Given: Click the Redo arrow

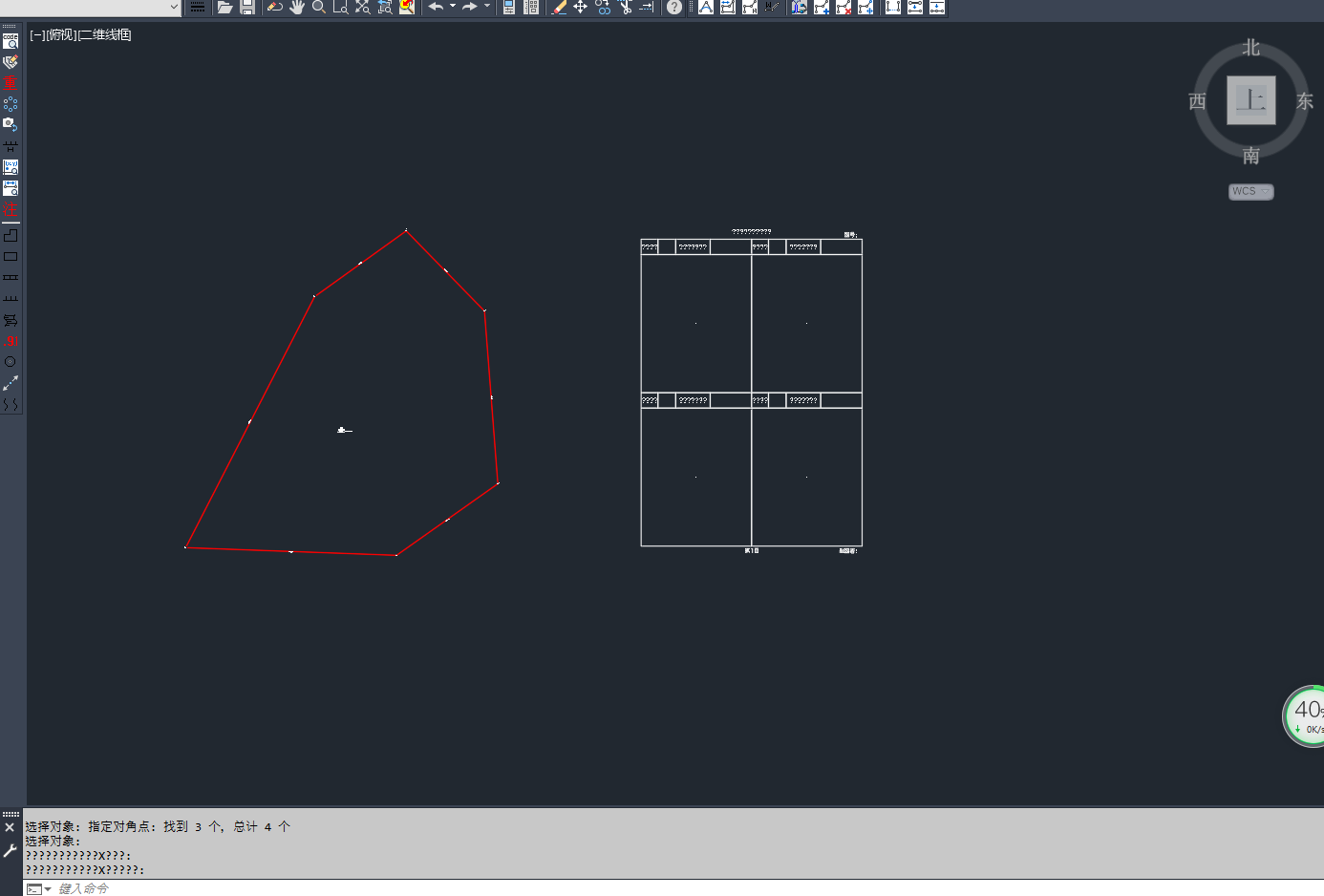Looking at the screenshot, I should point(470,7).
